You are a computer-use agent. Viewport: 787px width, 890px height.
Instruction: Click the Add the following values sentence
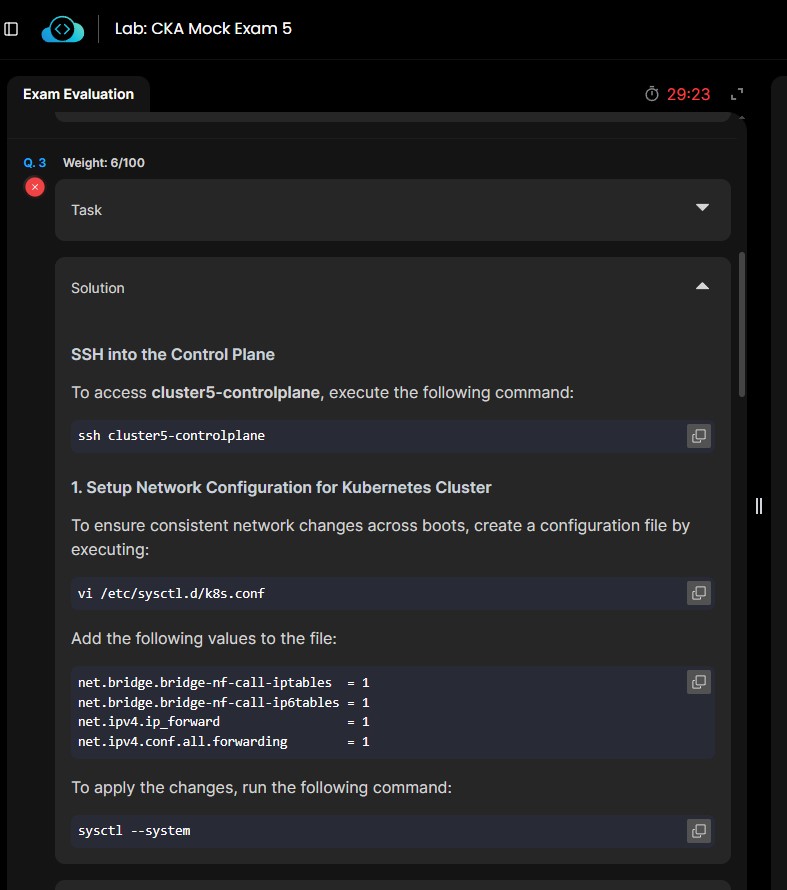point(204,639)
